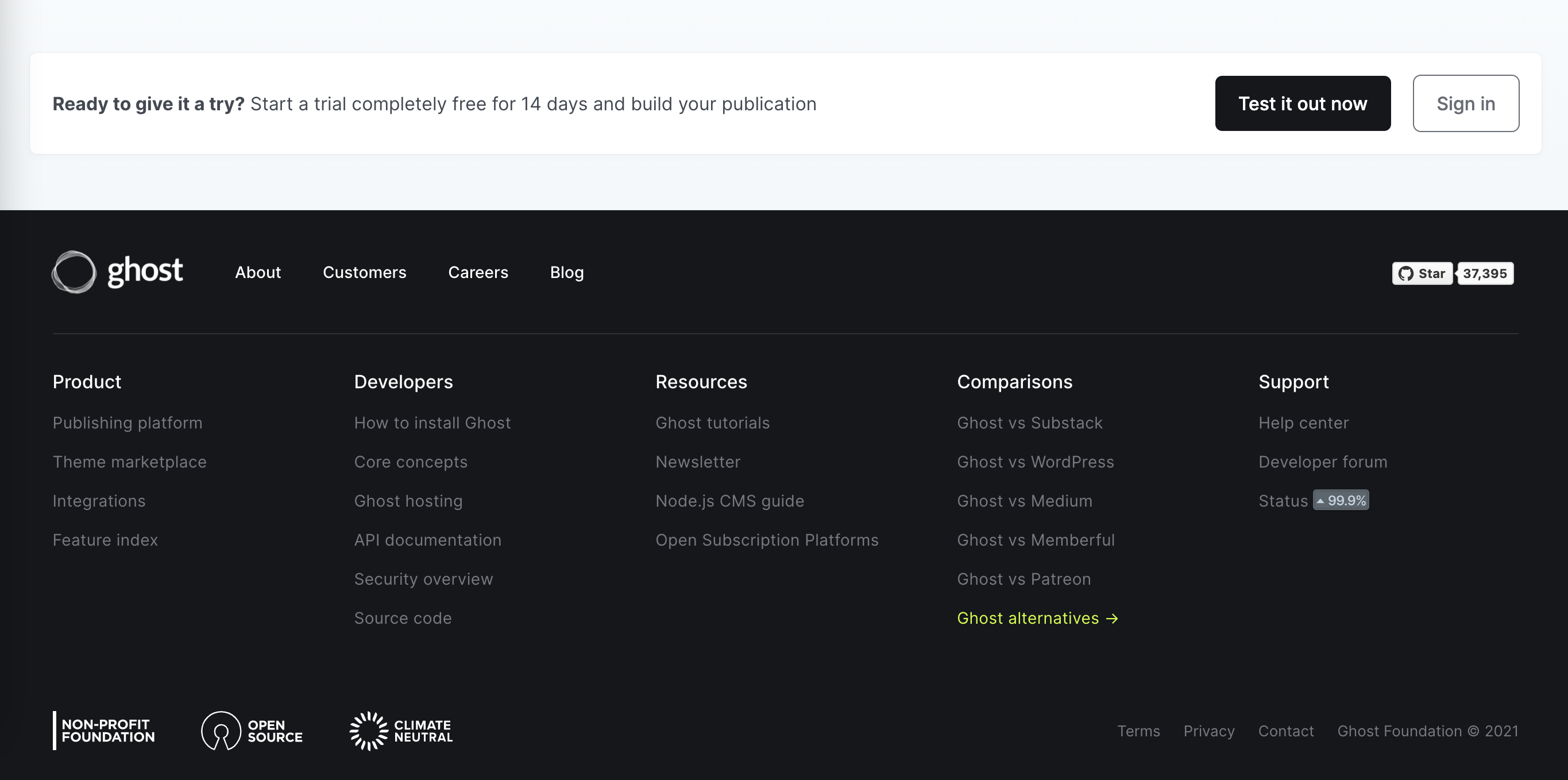Go to Customers in footer nav
This screenshot has height=780, width=1568.
tap(364, 272)
